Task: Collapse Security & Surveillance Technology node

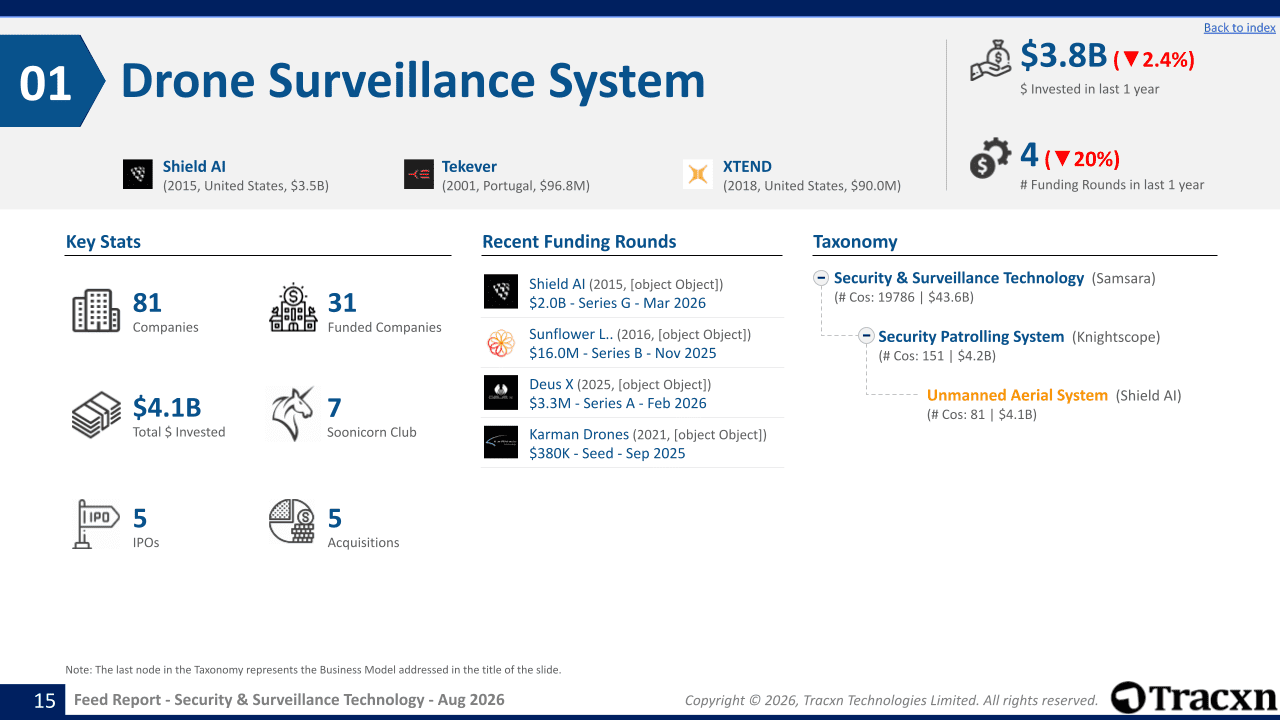Action: [x=821, y=278]
